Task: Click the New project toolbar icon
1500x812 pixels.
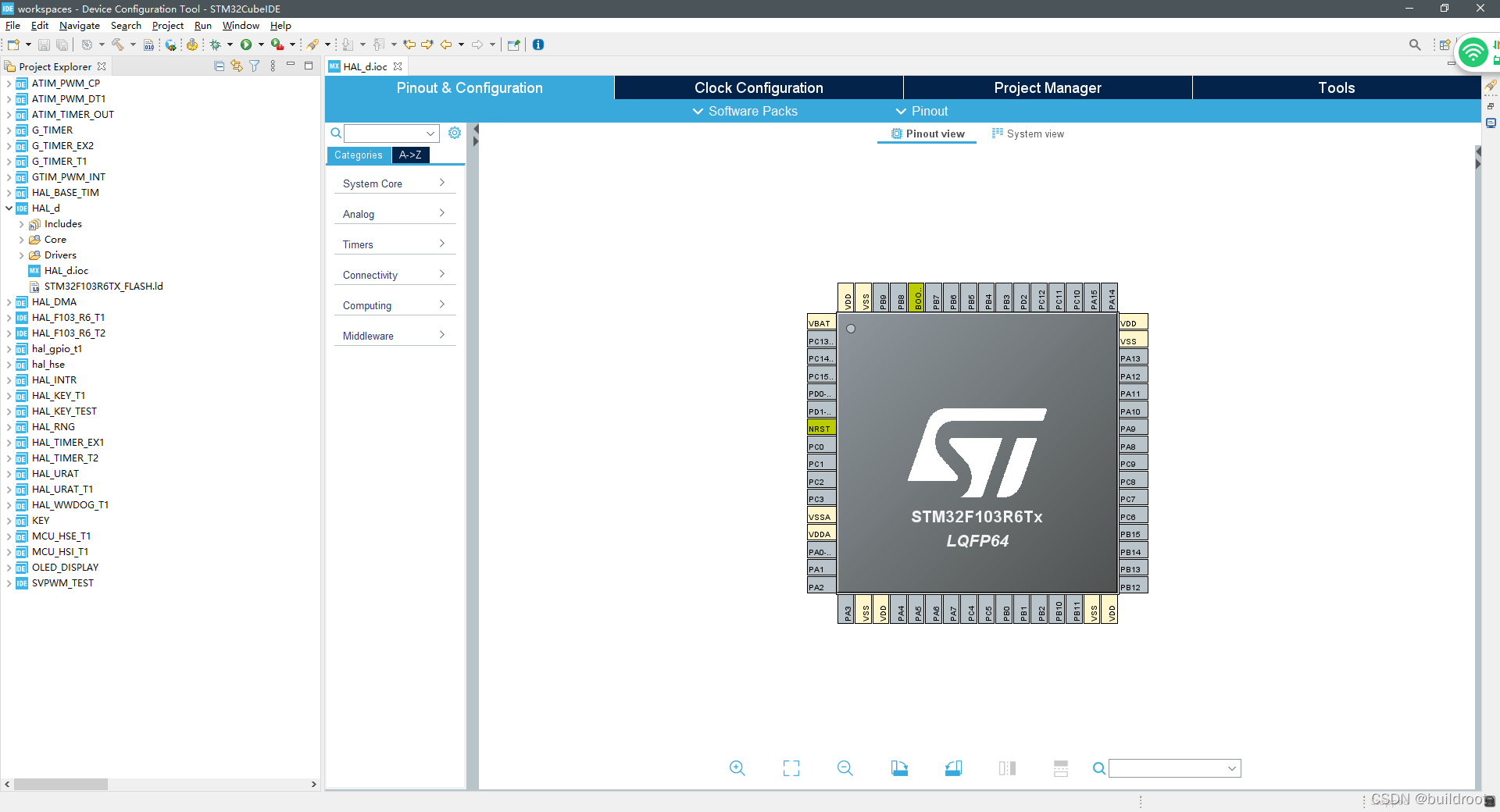Action: [x=13, y=45]
